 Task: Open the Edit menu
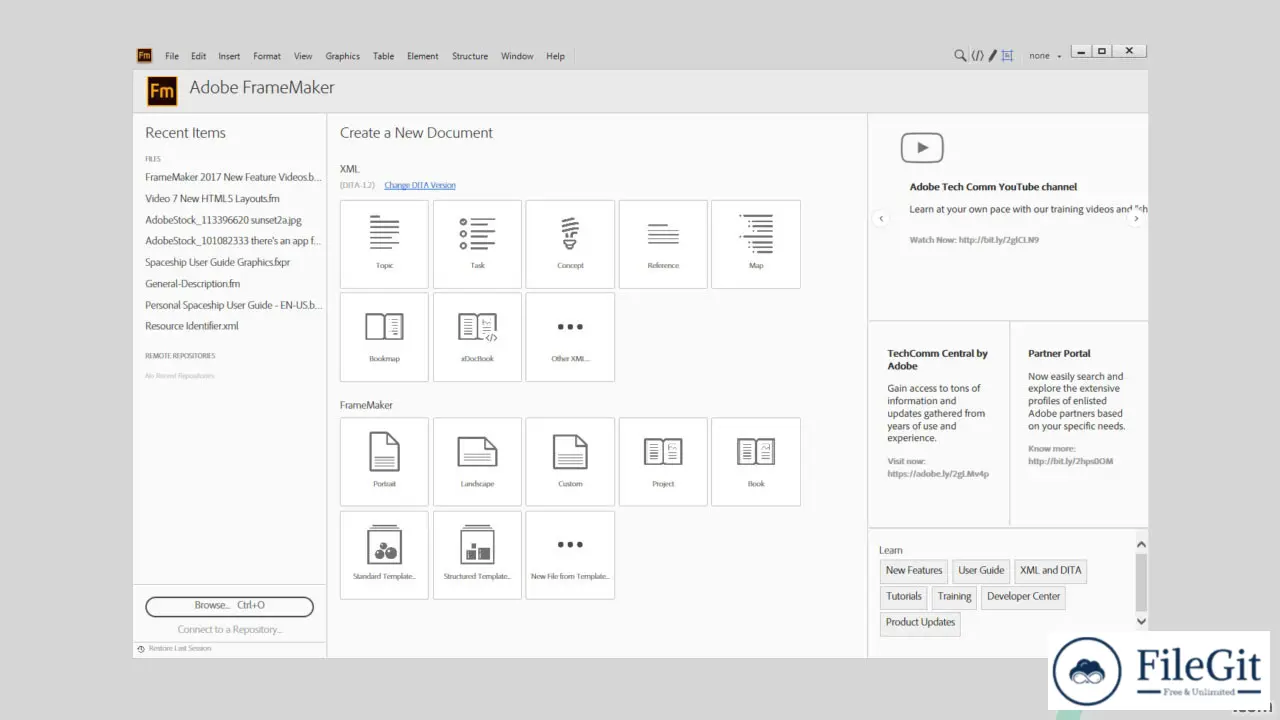[x=199, y=56]
